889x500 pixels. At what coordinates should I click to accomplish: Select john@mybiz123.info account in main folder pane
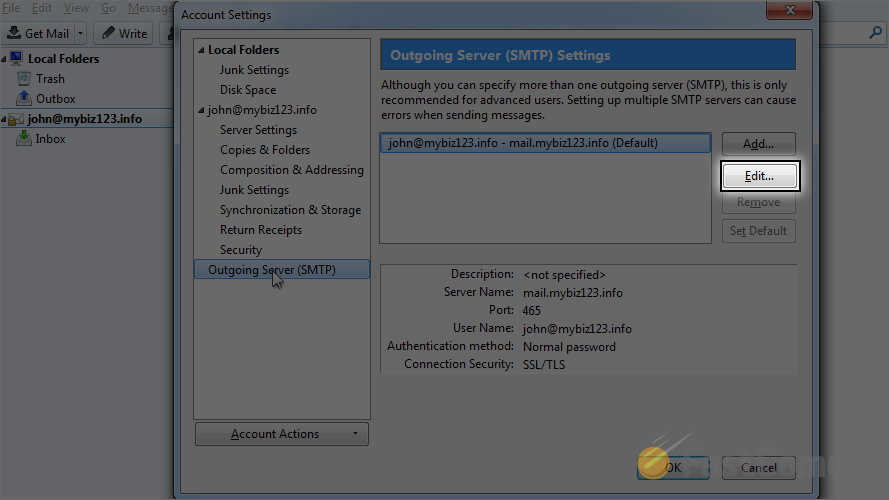(x=84, y=119)
